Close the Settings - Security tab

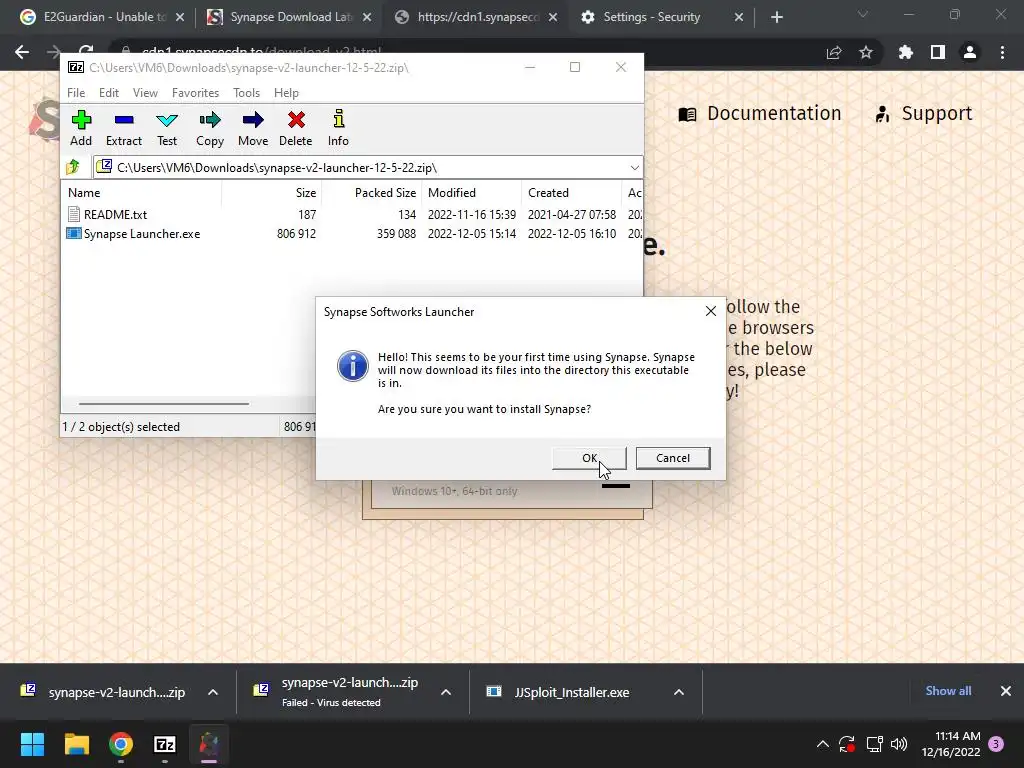[739, 17]
